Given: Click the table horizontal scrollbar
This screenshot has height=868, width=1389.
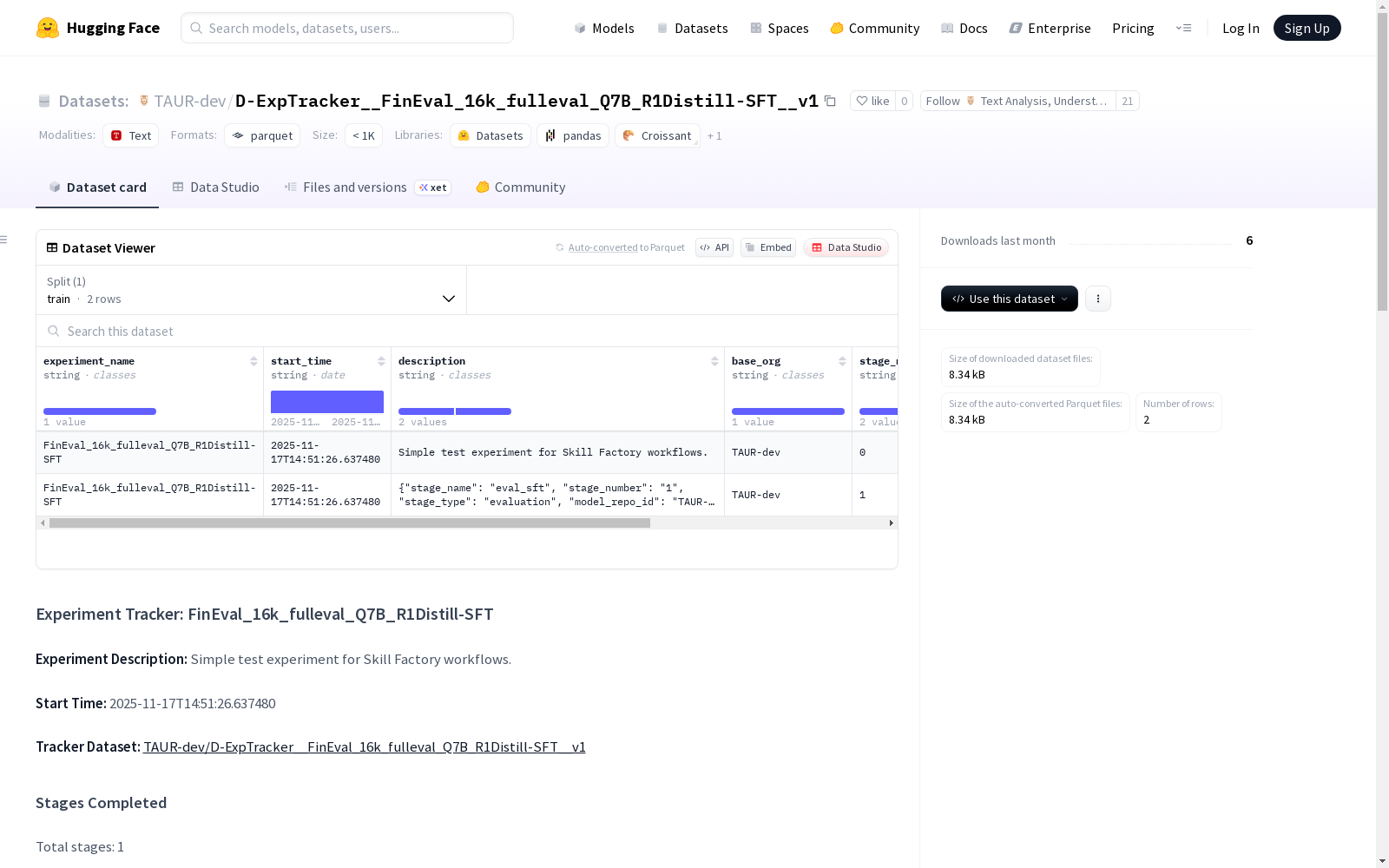Looking at the screenshot, I should [x=350, y=523].
